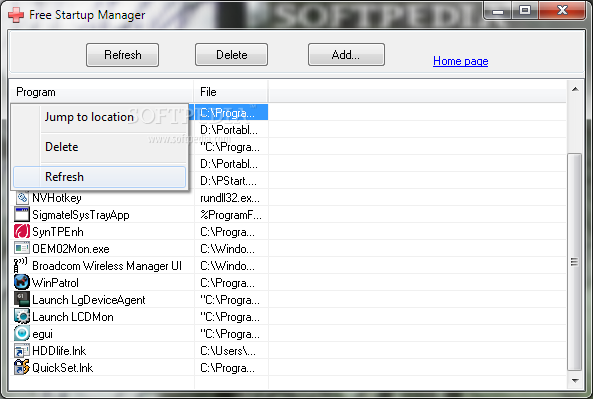Close the Free Startup Manager window
Screen dimensions: 593x399
[x=562, y=10]
